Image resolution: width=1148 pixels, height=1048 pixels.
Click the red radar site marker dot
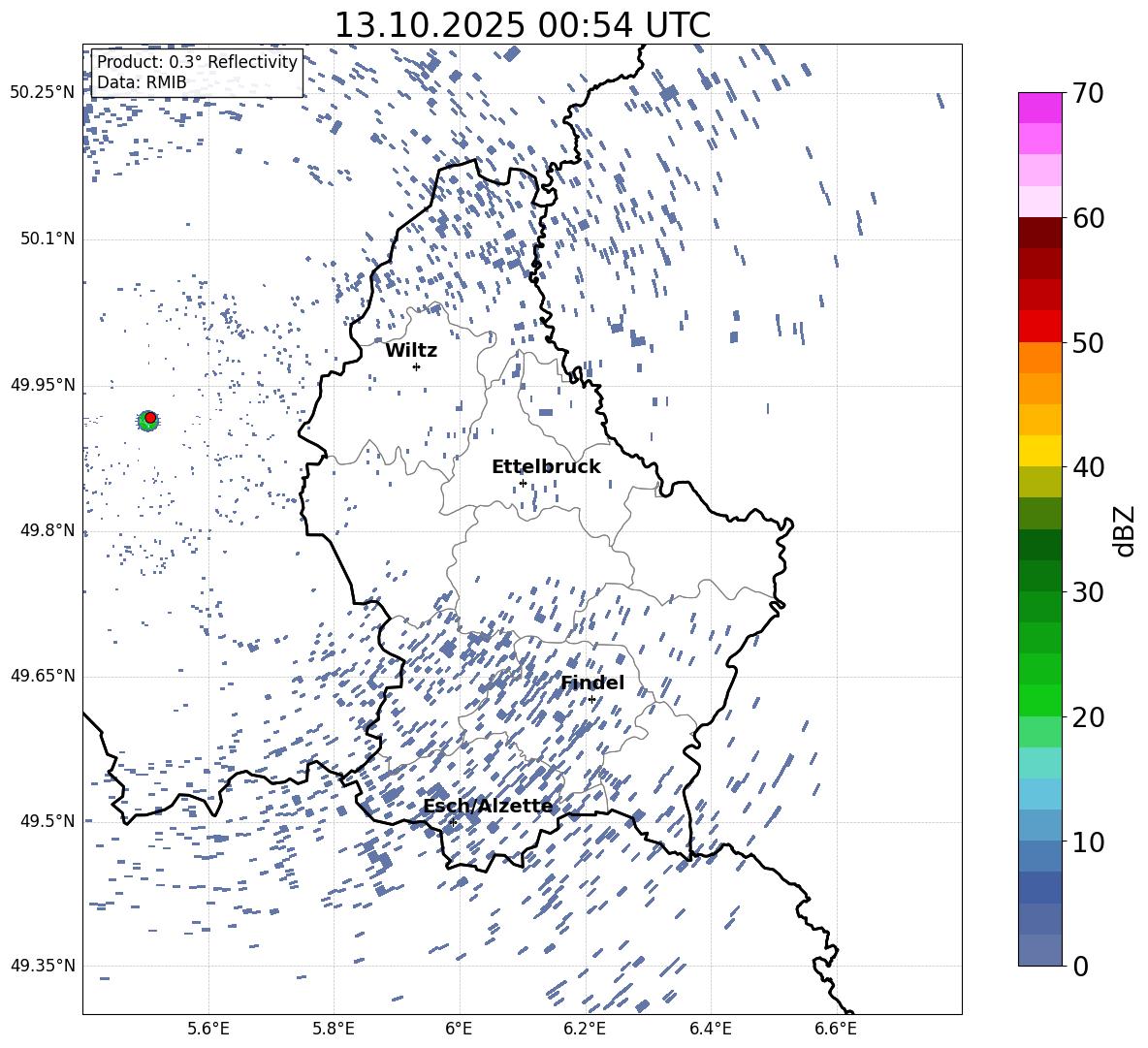150,417
